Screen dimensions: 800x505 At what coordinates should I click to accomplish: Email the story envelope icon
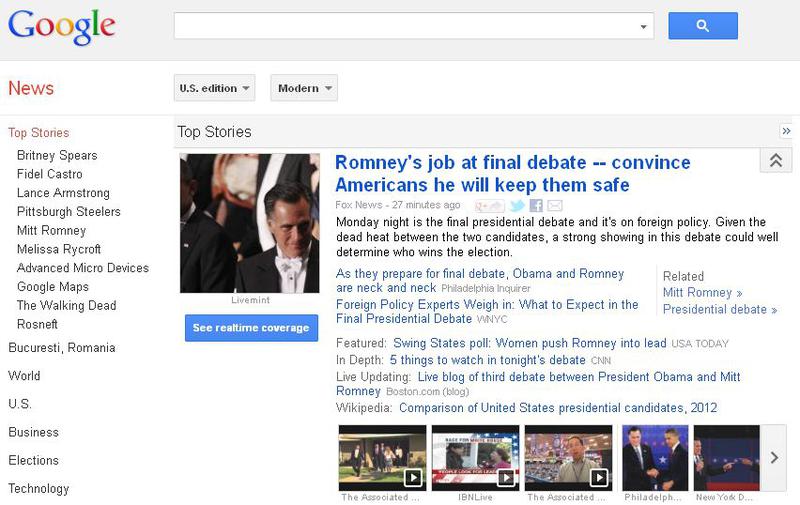[555, 206]
